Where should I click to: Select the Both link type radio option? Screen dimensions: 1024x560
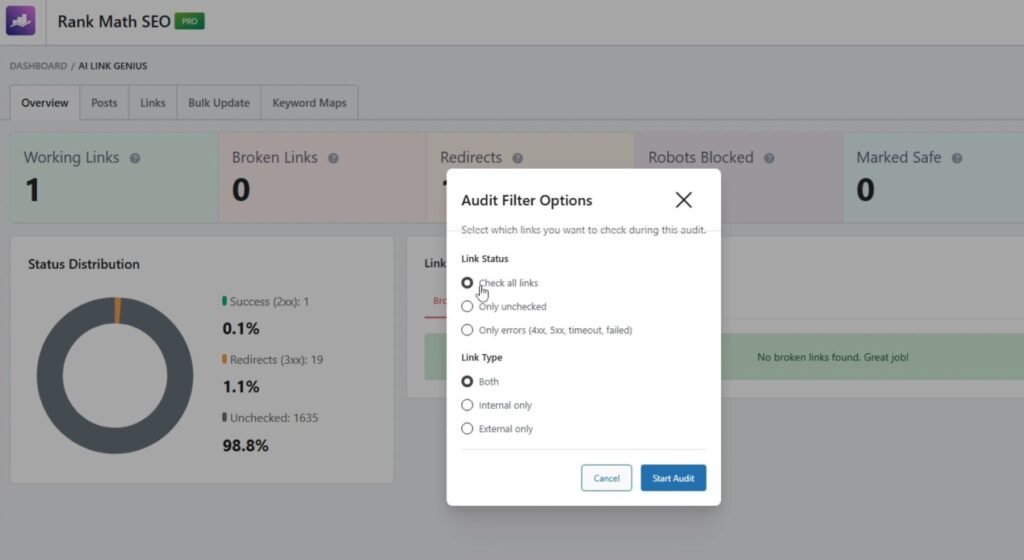coord(467,381)
